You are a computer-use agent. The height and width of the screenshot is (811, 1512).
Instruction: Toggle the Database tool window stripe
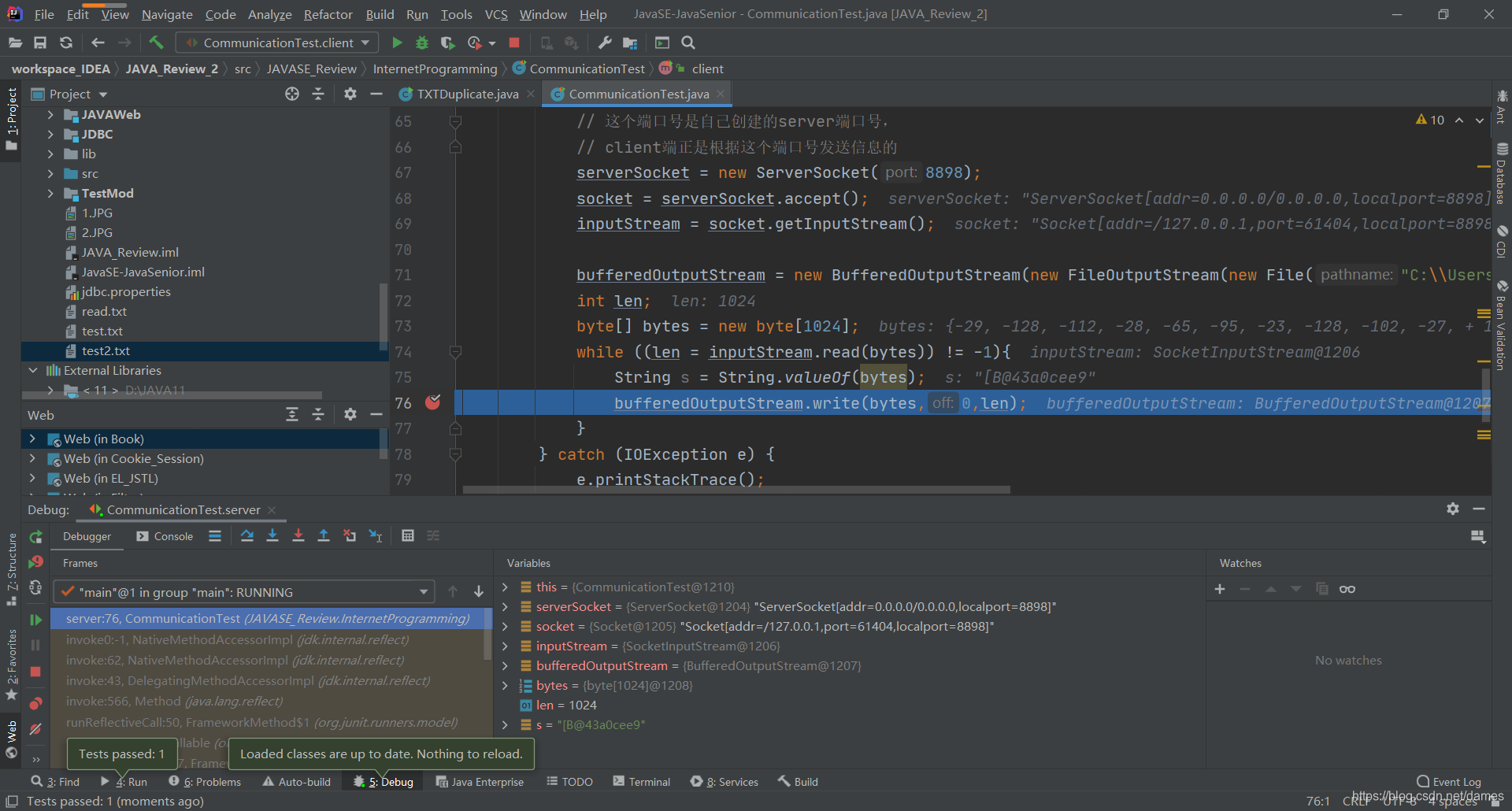[1502, 173]
